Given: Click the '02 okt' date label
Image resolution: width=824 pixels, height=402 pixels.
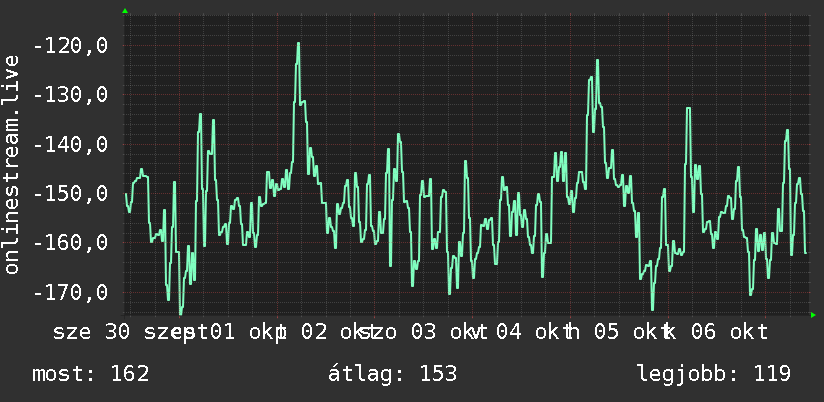Looking at the screenshot, I should click(x=336, y=333).
